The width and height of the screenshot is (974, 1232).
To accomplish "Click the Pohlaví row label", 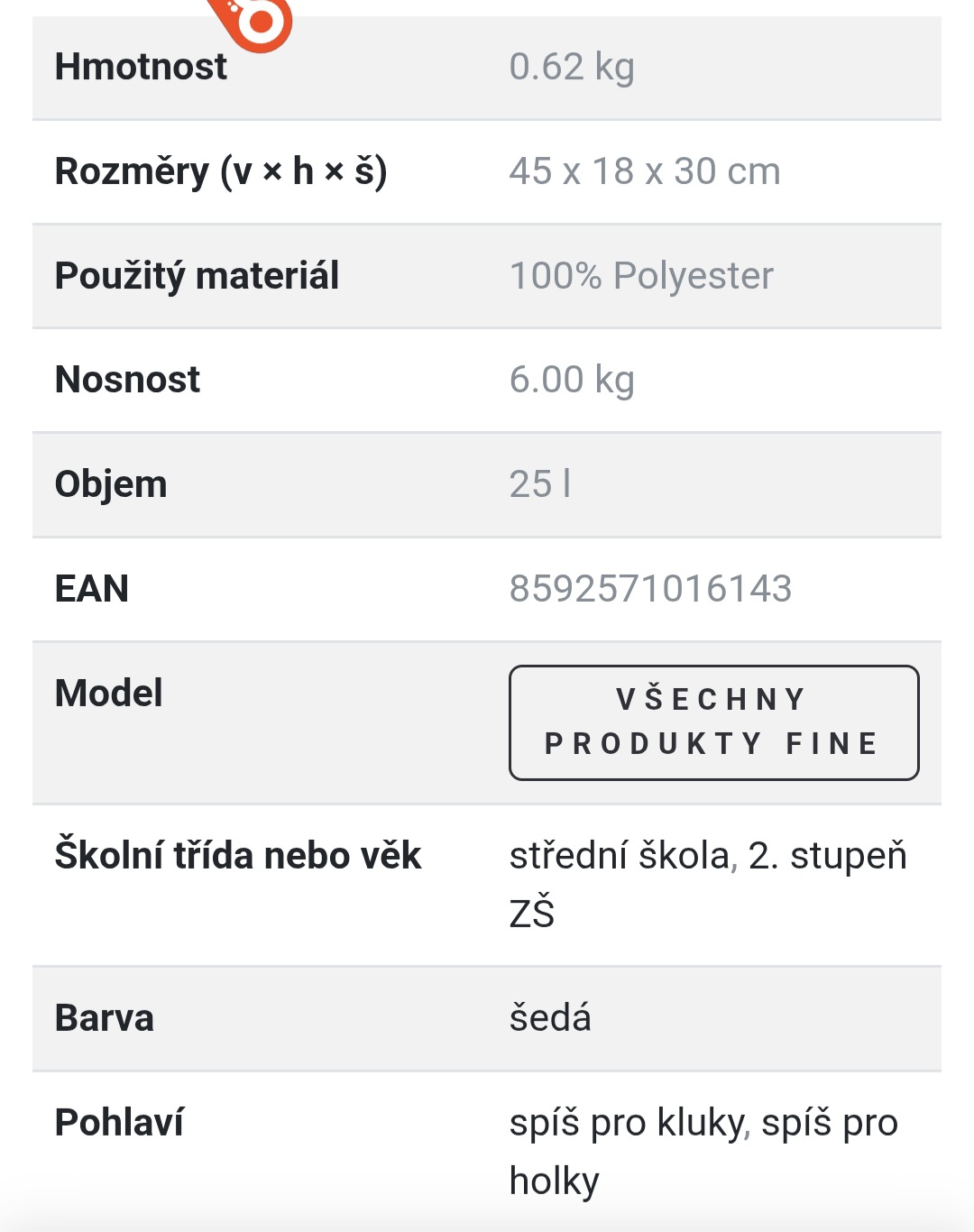I will [x=119, y=1123].
